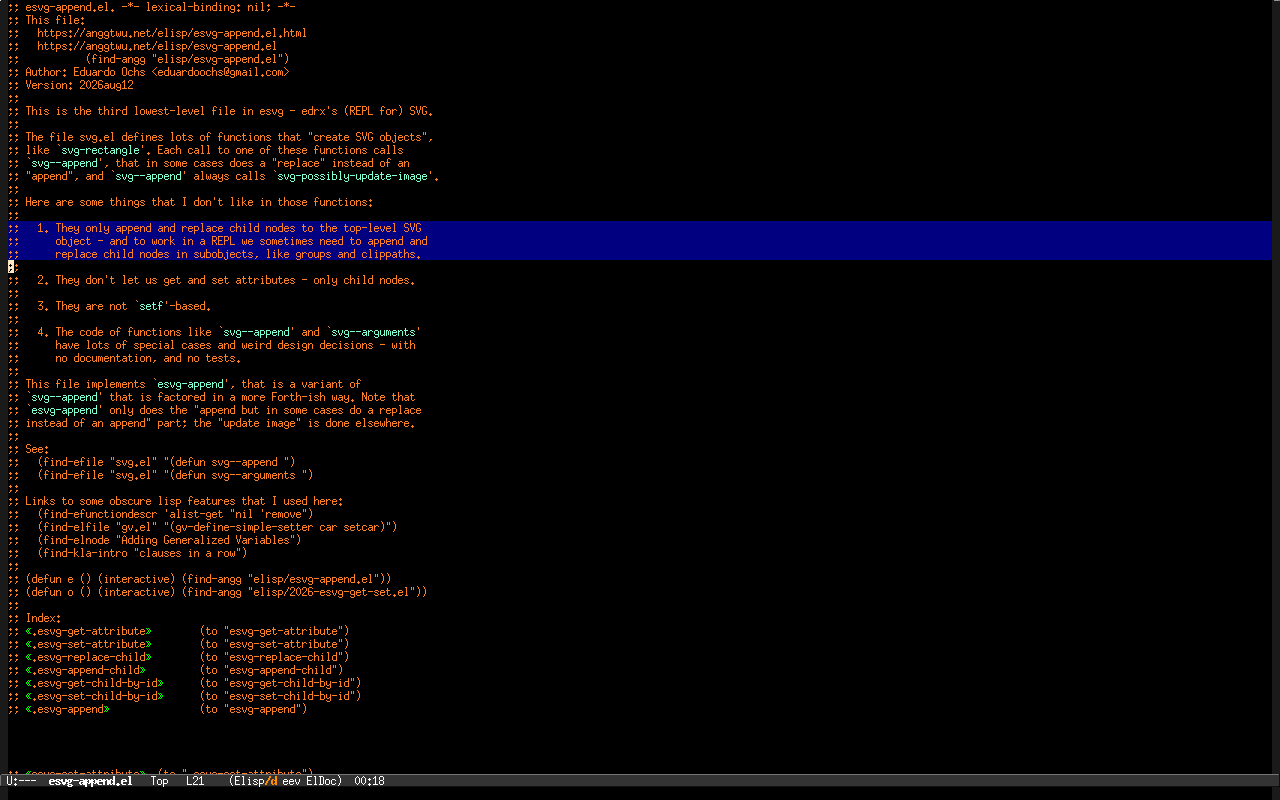Click the highlighted item 1 'They only append' line

(229, 228)
